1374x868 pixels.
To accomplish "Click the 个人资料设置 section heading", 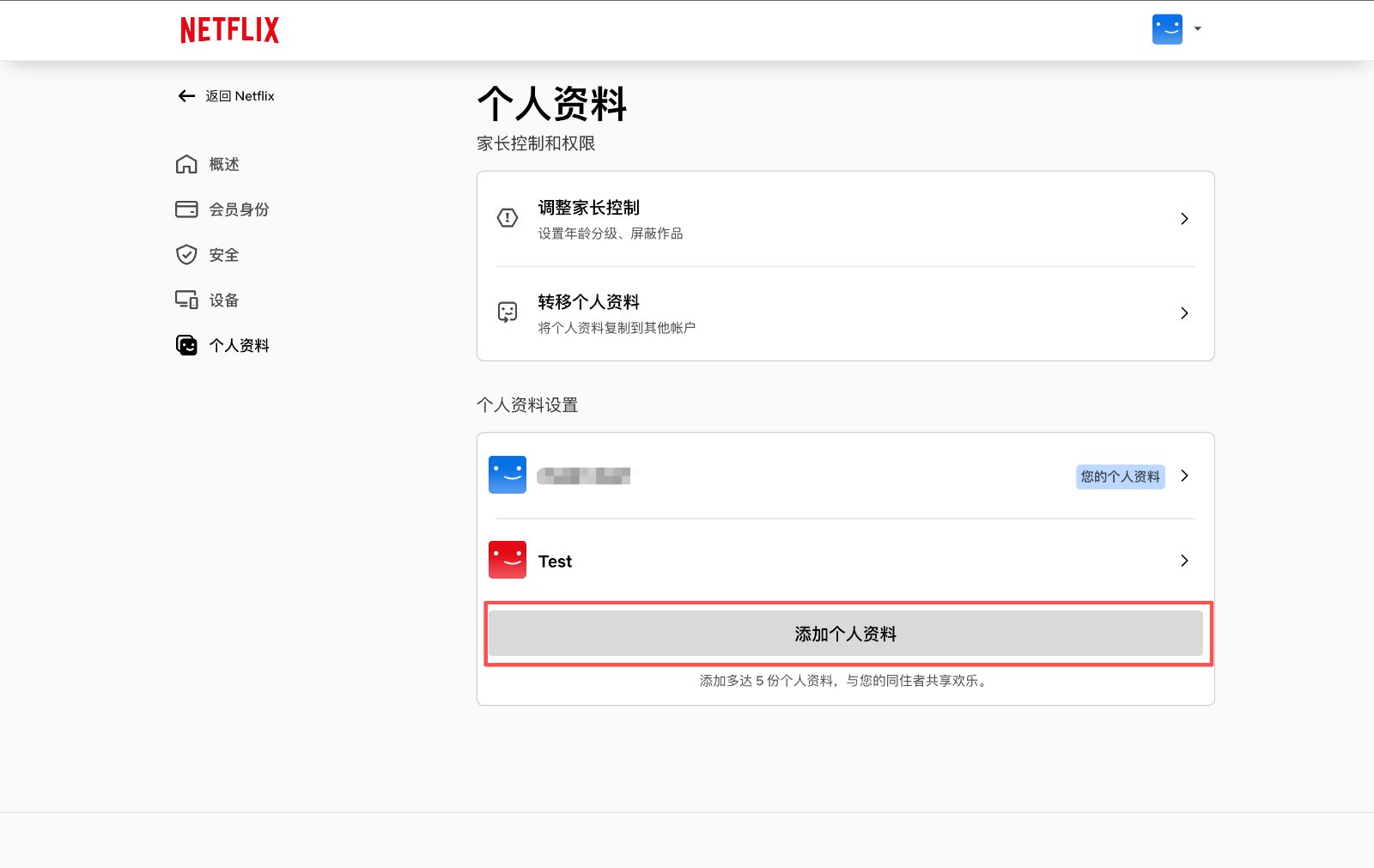I will coord(527,405).
